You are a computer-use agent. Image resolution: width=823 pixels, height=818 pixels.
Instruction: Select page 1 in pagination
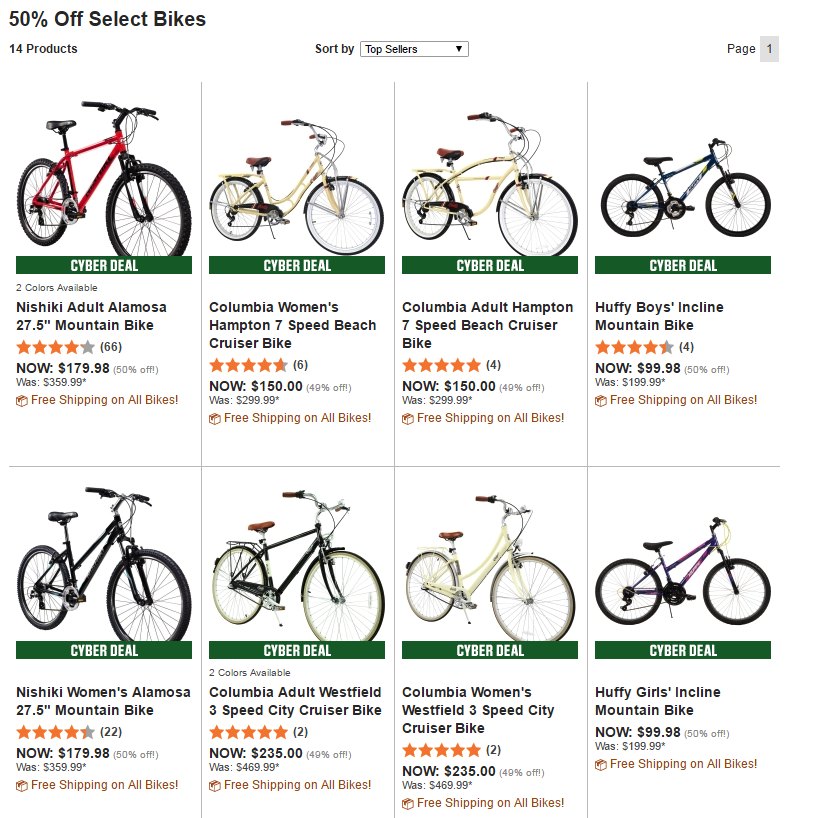[769, 49]
